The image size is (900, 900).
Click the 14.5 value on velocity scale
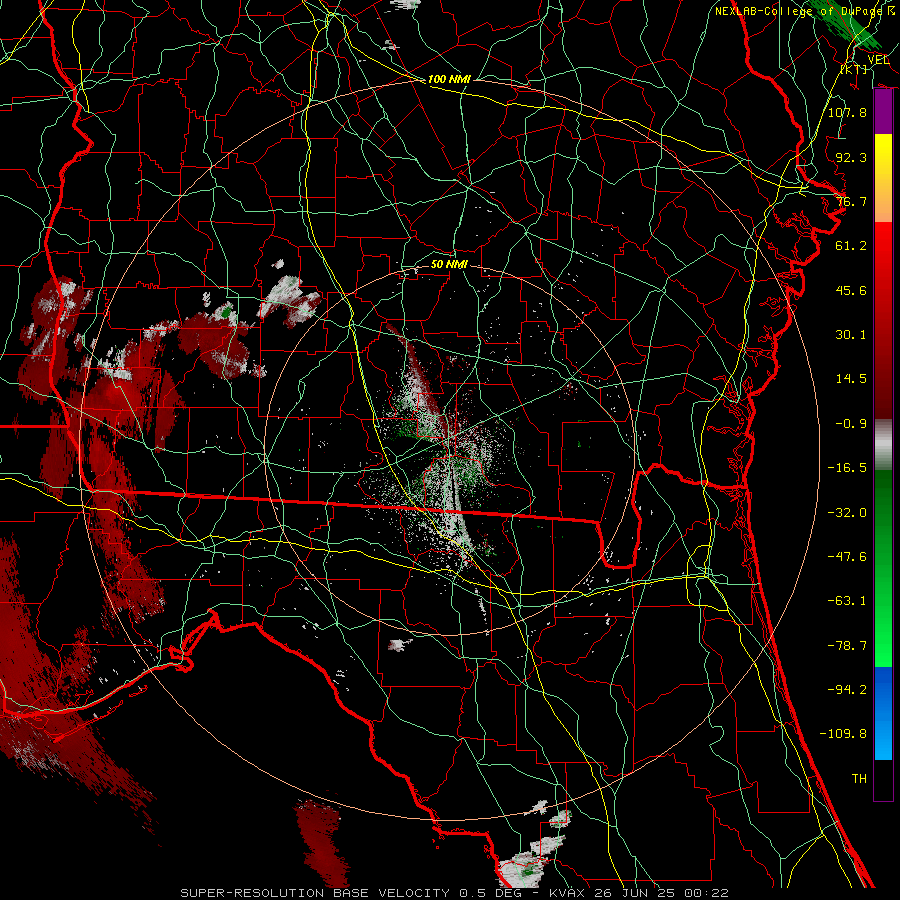(x=851, y=379)
